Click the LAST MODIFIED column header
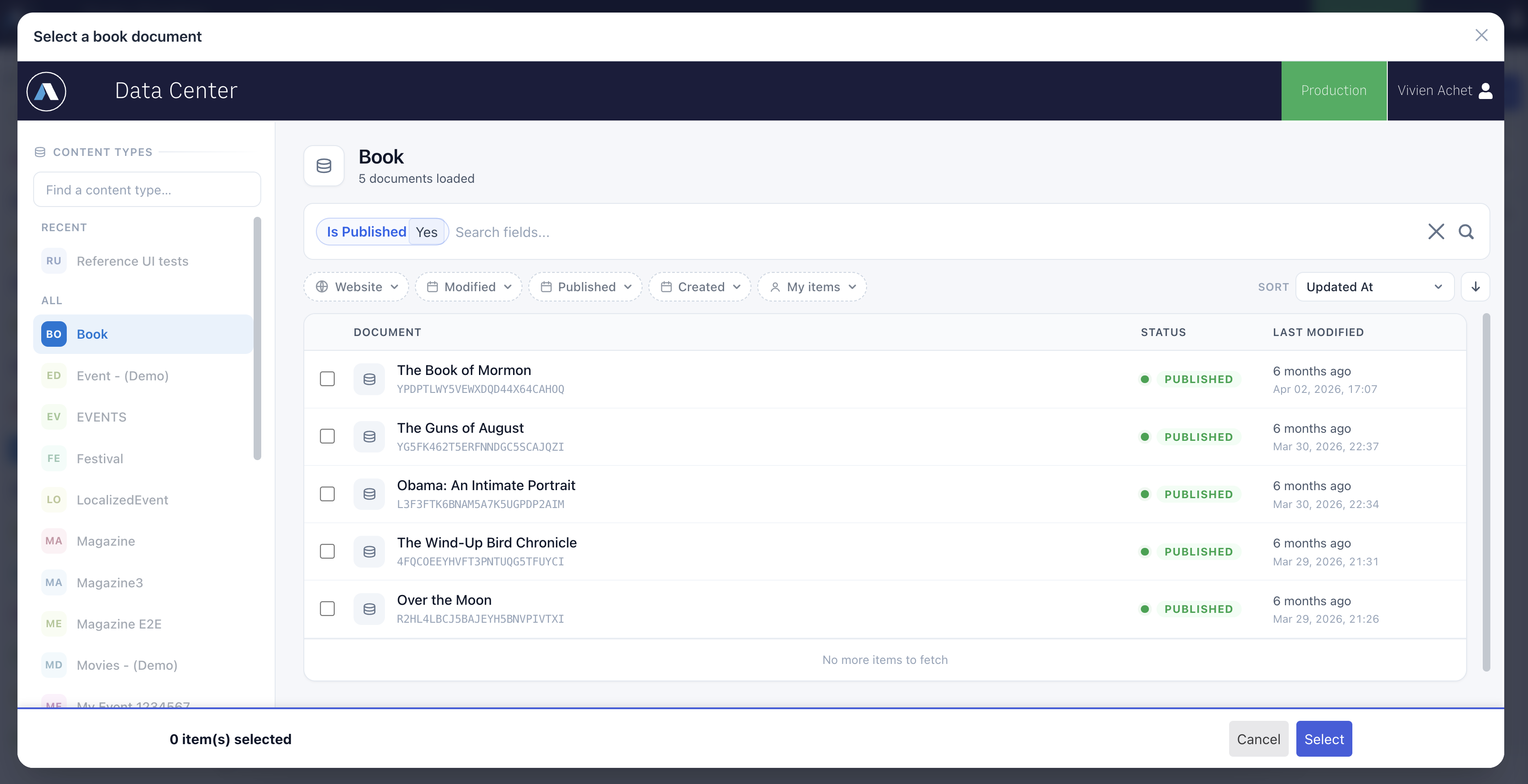Screen dimensions: 1528x784 pos(1318,333)
